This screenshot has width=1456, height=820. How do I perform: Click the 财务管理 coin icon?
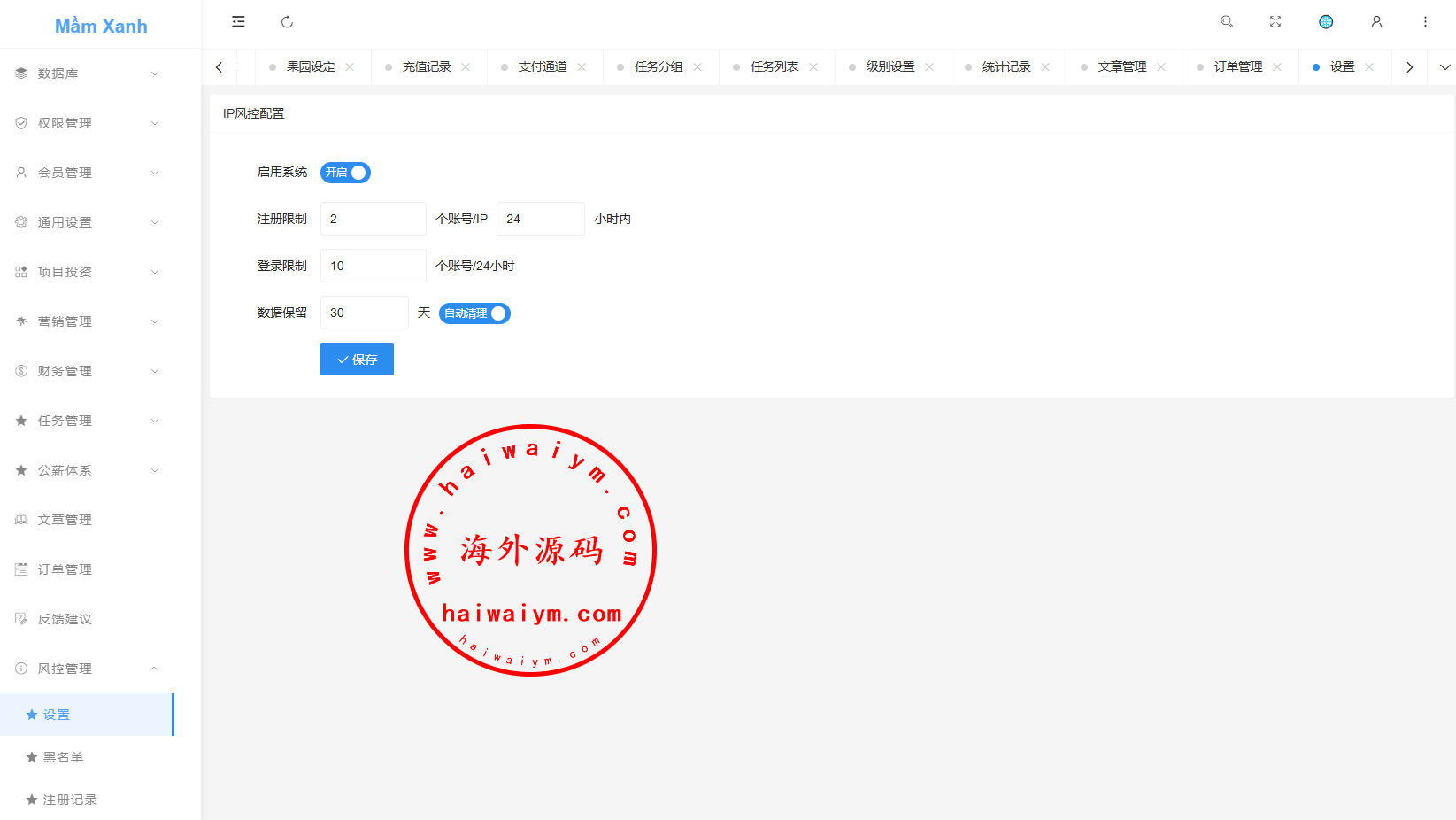click(21, 371)
